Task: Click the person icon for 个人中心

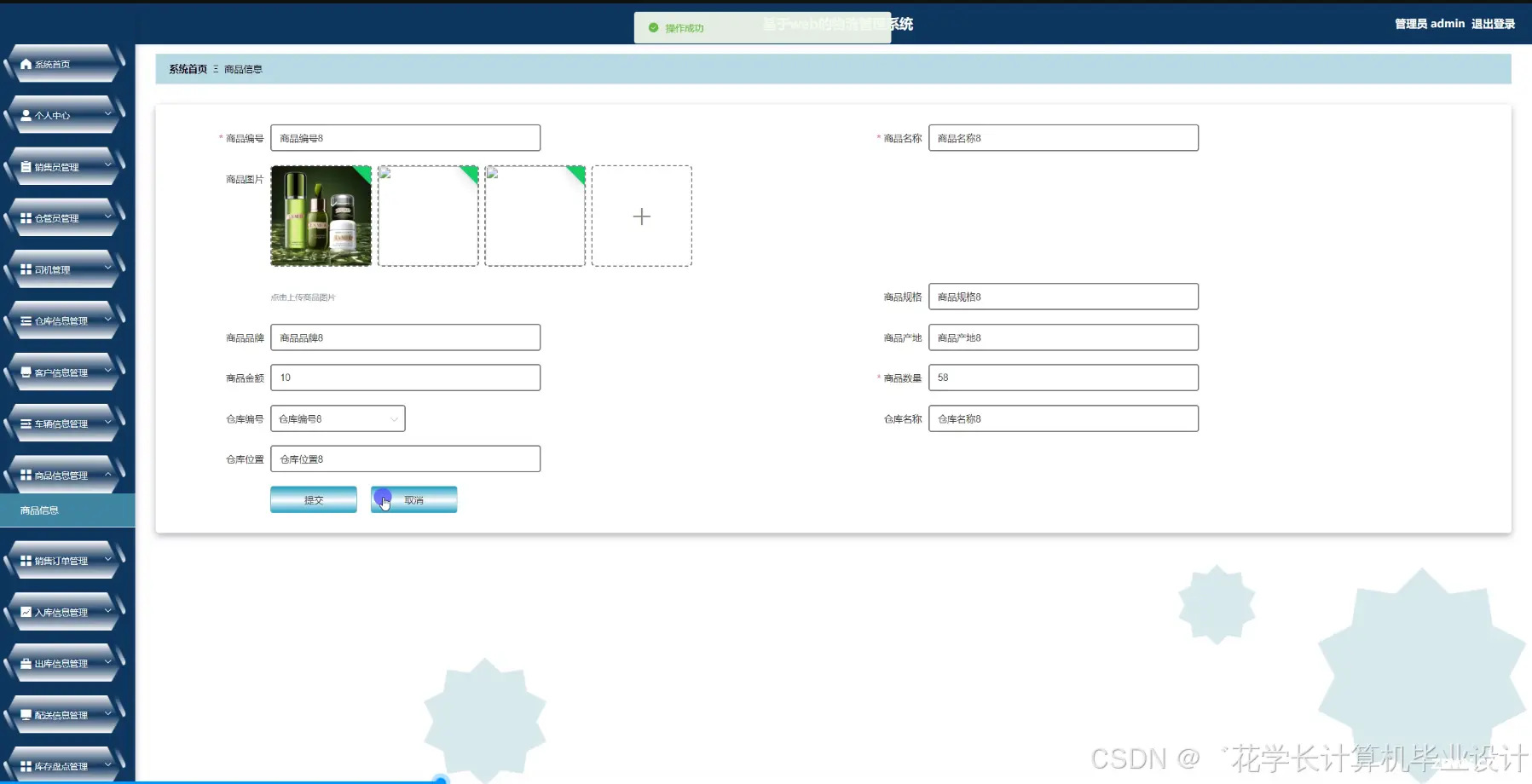Action: (x=26, y=115)
